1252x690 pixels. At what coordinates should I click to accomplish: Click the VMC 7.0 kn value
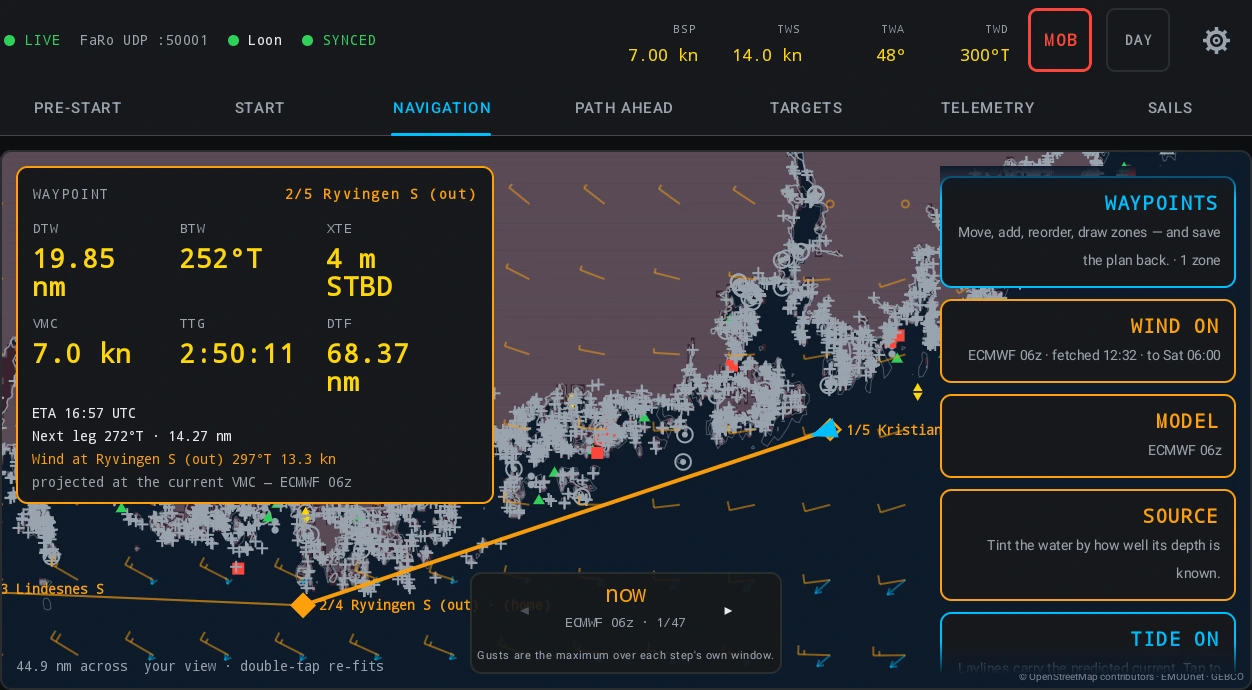coord(82,354)
